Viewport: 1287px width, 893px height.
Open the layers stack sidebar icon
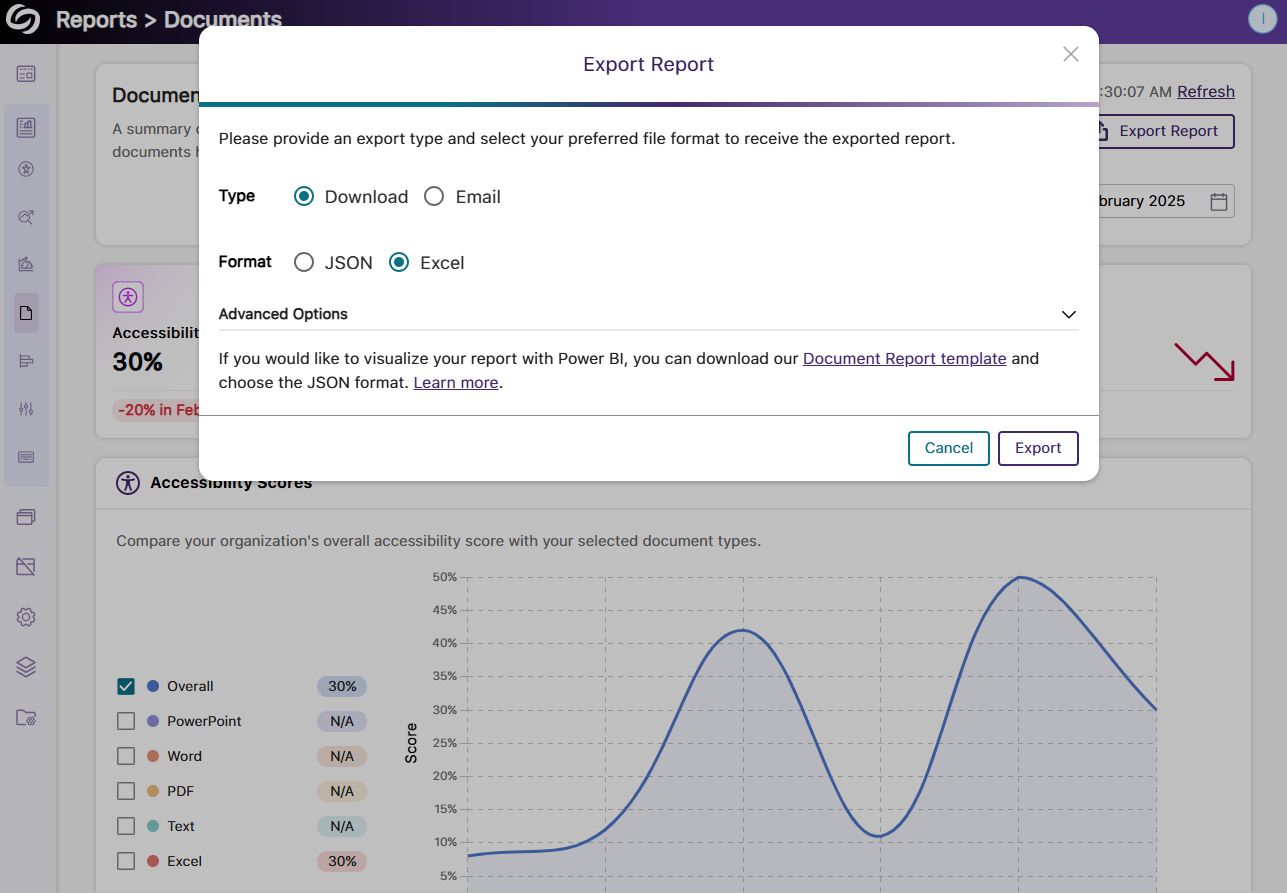26,667
